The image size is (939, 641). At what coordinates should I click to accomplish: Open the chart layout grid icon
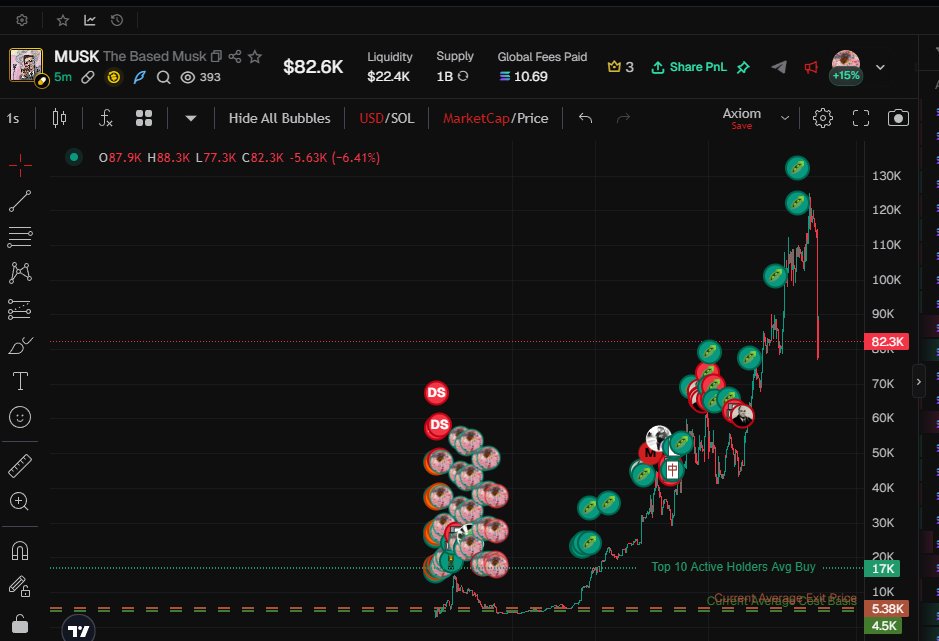tap(144, 118)
